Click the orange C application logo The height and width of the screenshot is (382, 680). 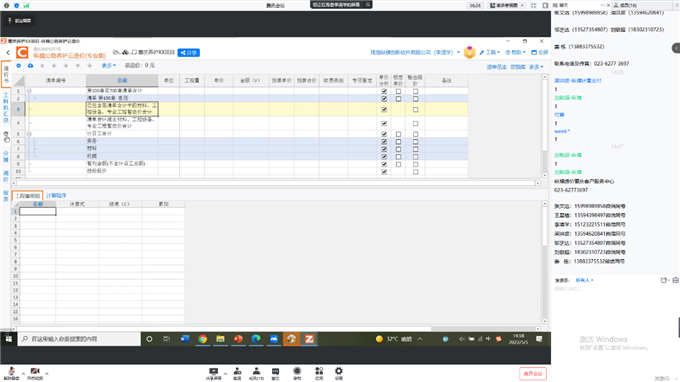click(22, 52)
